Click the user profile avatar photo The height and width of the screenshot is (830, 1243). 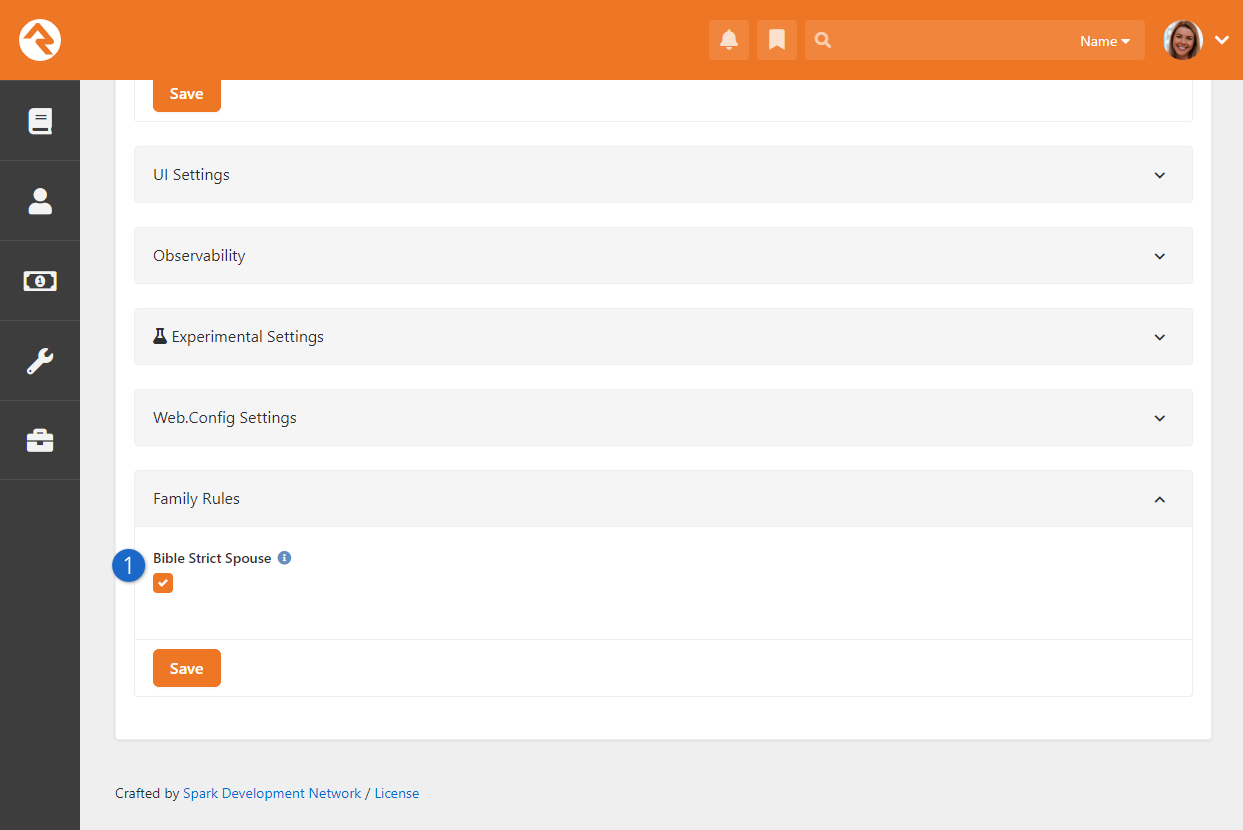pyautogui.click(x=1183, y=40)
